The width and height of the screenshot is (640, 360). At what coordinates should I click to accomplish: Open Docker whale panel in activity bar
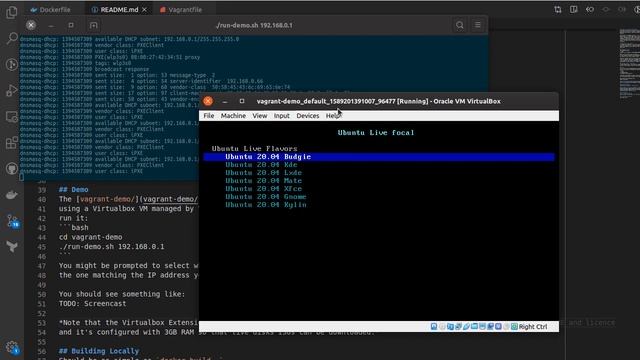pos(12,195)
